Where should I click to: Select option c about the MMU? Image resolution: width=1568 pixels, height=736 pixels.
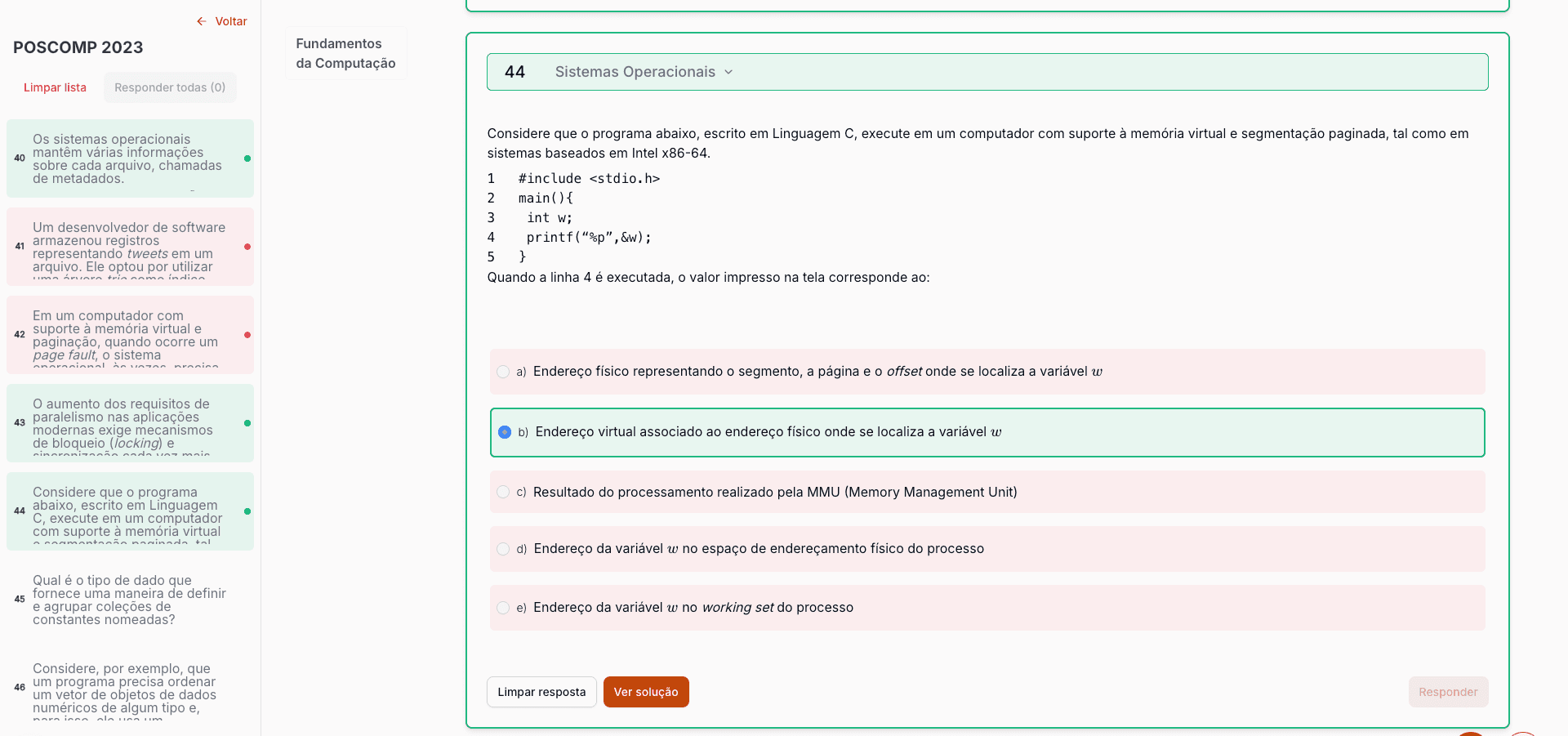[503, 492]
